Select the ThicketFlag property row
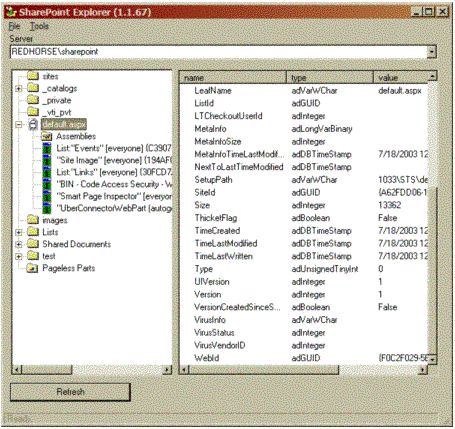455x429 pixels. pos(304,218)
